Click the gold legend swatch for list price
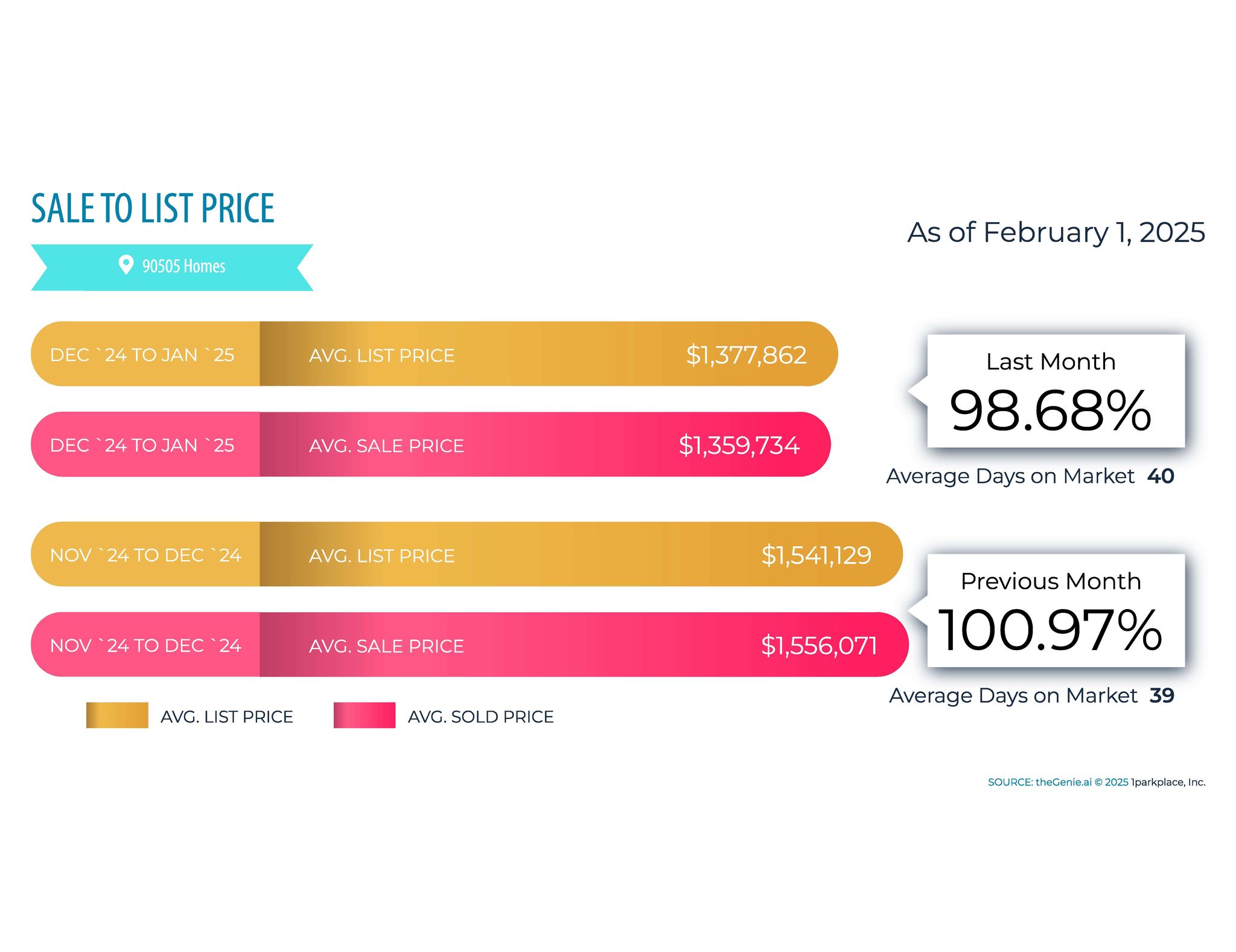Image resolution: width=1236 pixels, height=952 pixels. pos(117,715)
